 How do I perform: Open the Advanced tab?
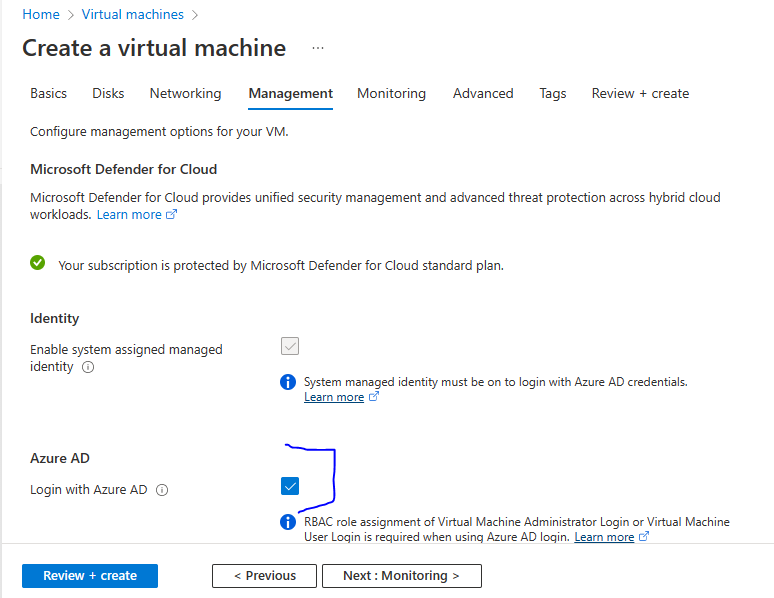(483, 93)
